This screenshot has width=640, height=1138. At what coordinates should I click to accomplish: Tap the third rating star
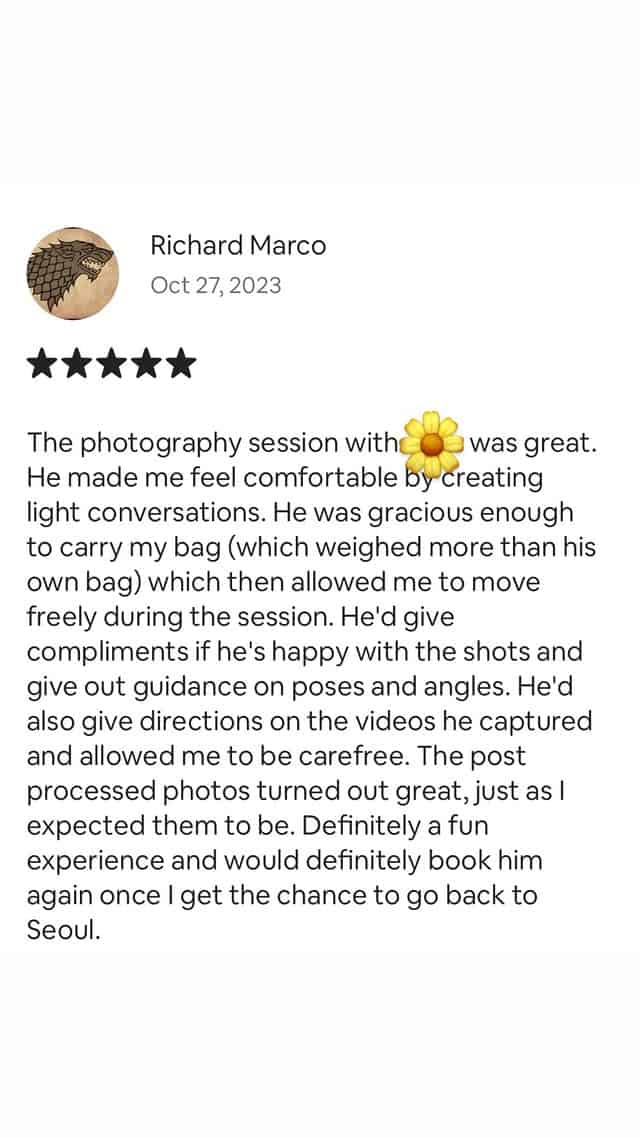pos(111,364)
